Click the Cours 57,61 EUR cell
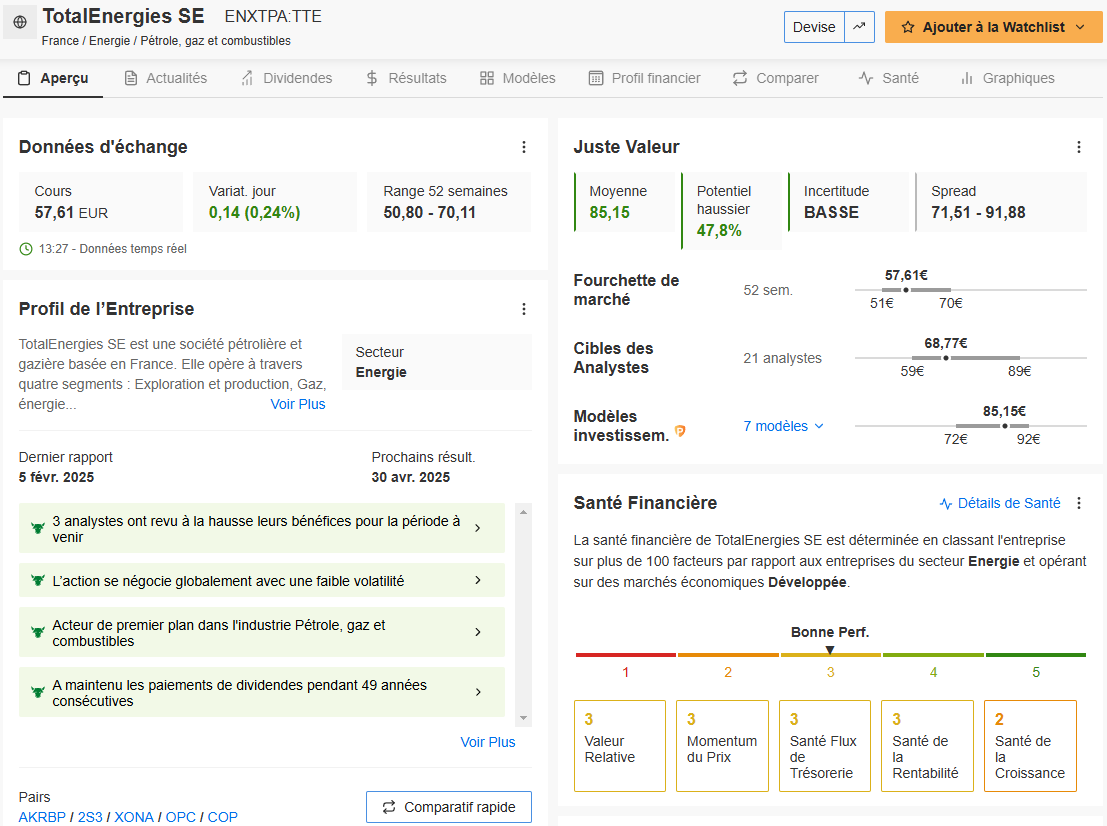This screenshot has height=826, width=1107. click(101, 202)
